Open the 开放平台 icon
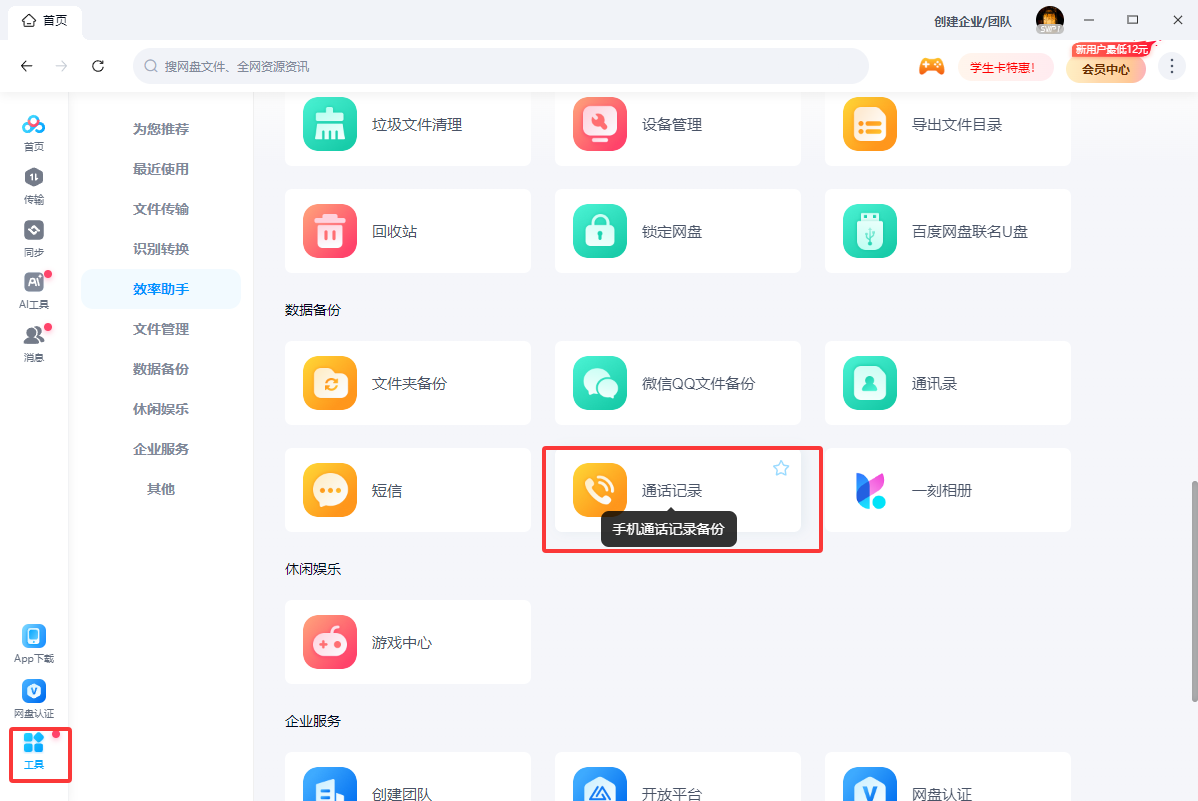 600,784
